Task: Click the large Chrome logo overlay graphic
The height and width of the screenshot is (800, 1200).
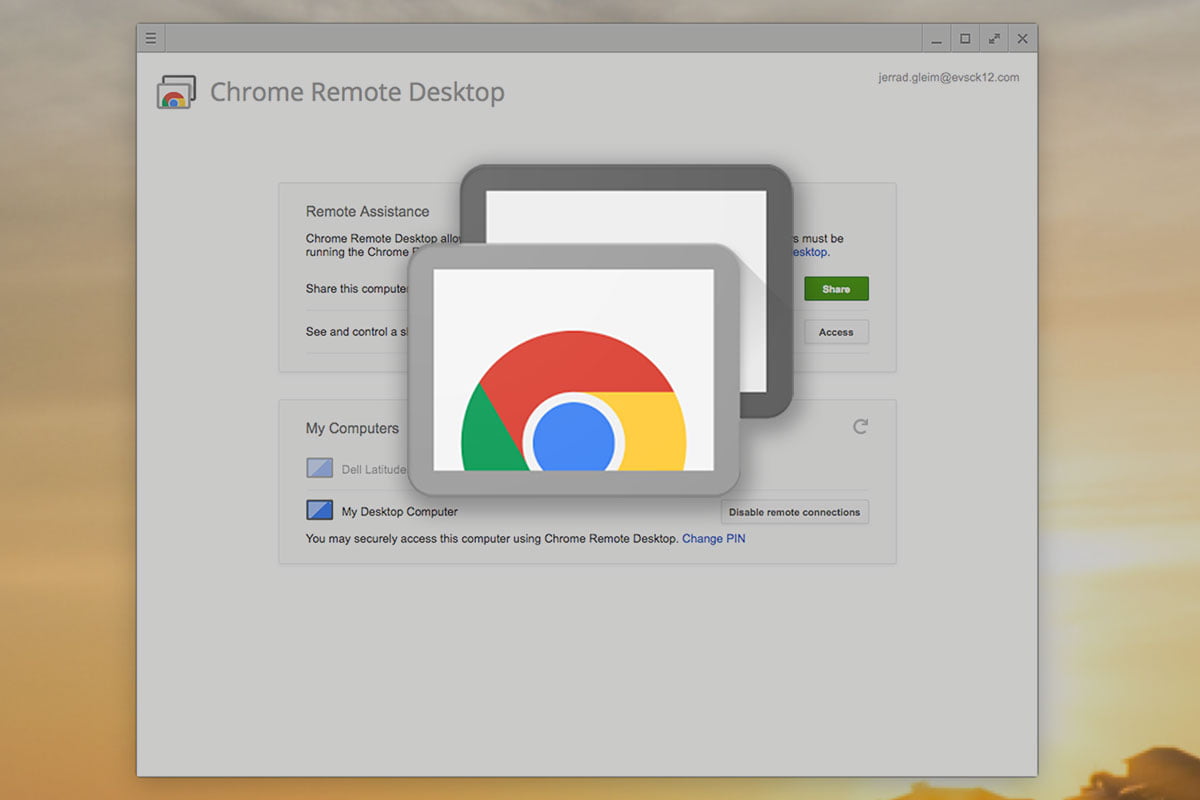Action: coord(573,400)
